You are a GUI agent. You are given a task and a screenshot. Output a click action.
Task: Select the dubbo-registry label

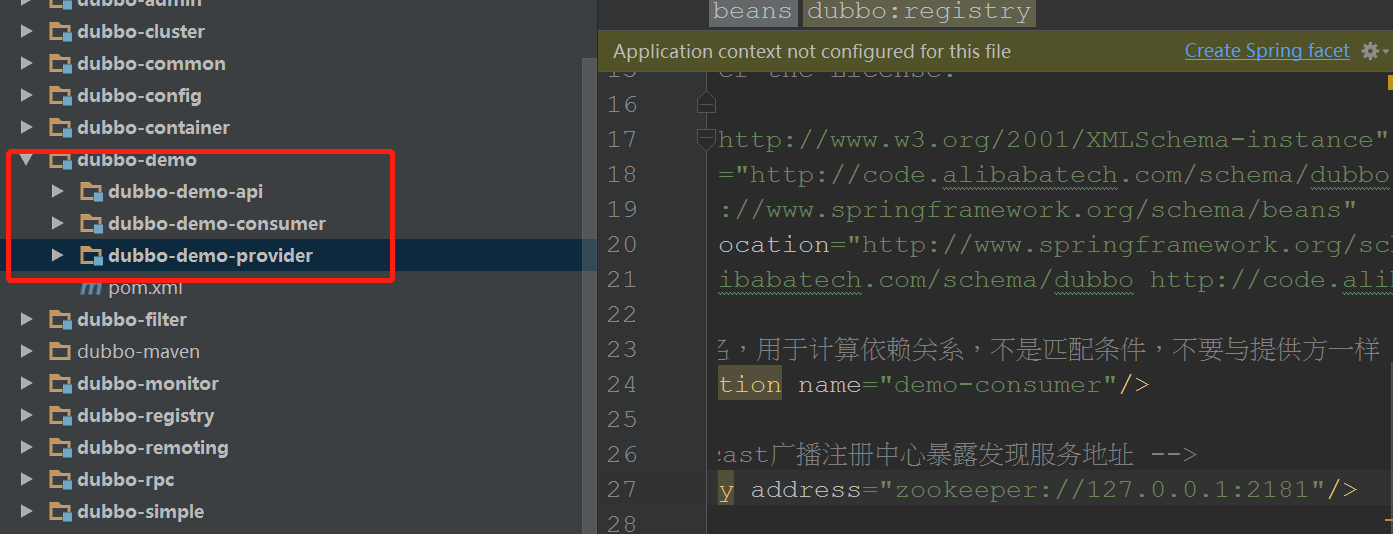point(146,416)
